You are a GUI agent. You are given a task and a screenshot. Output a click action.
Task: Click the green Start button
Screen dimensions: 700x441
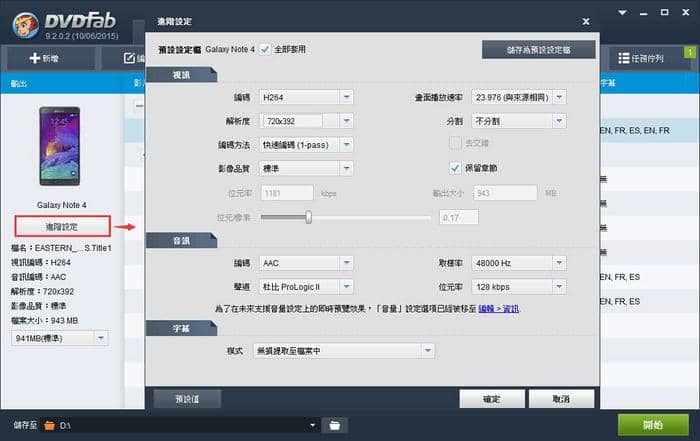(x=653, y=425)
